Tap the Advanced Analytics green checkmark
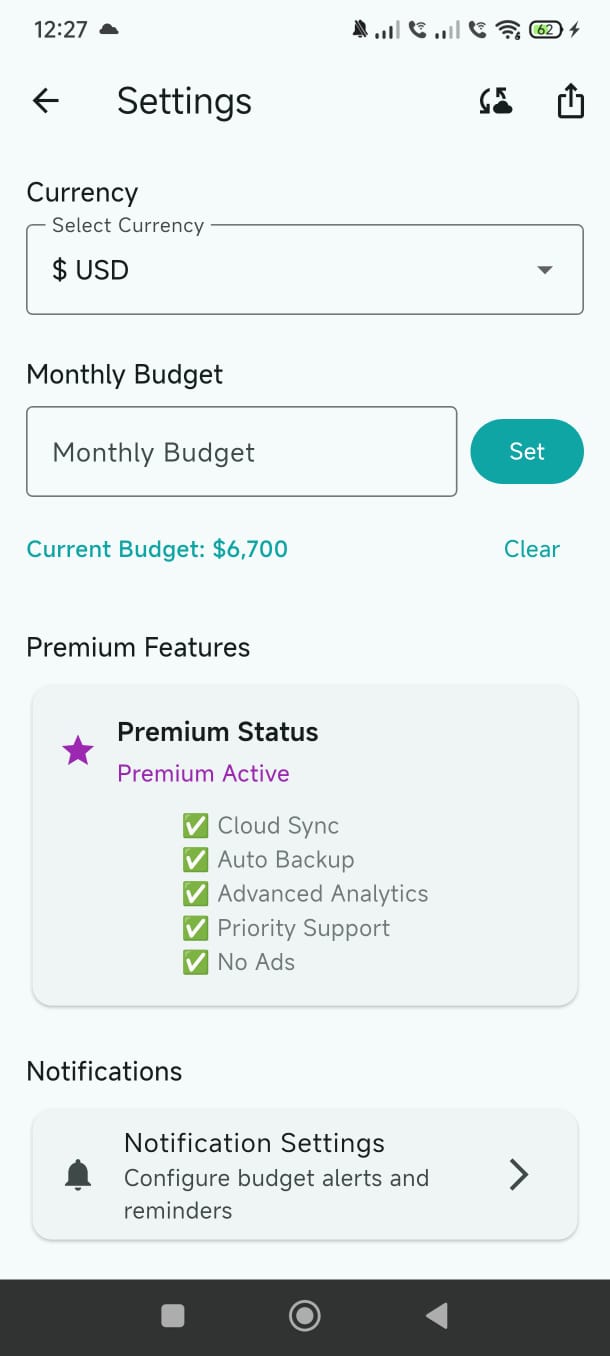The image size is (610, 1356). [195, 894]
